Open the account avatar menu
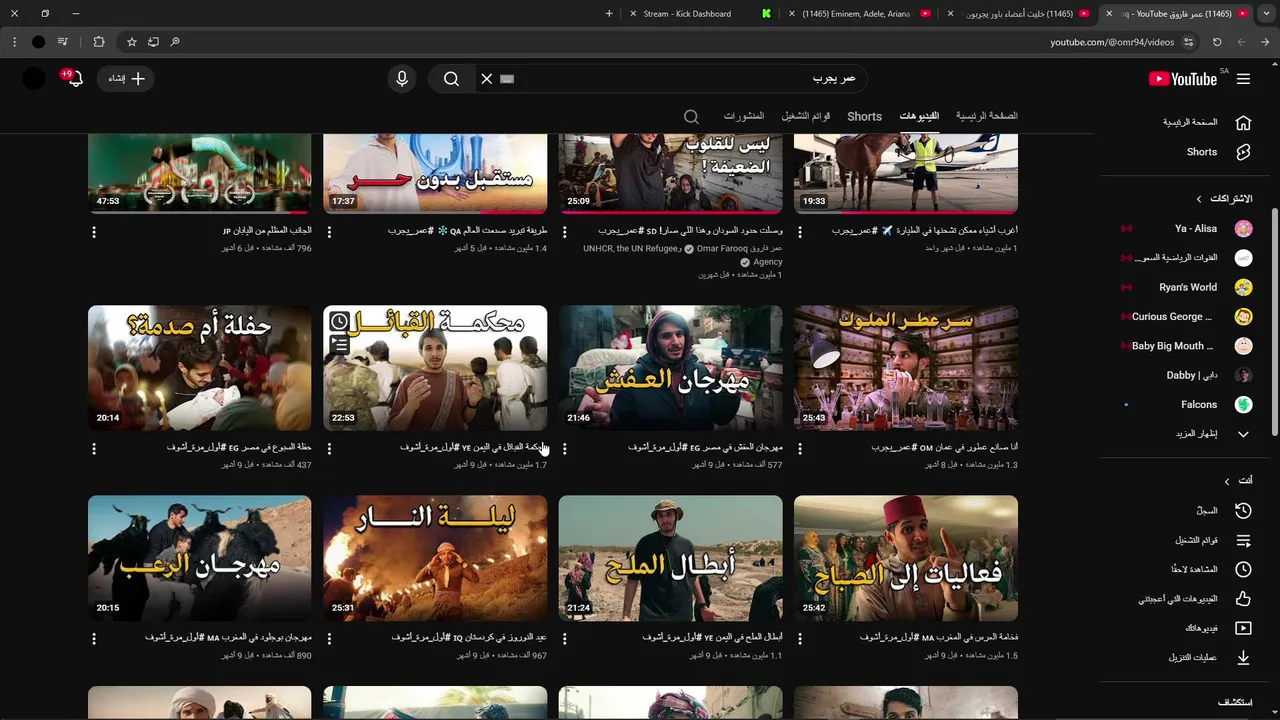This screenshot has height=720, width=1280. point(34,79)
